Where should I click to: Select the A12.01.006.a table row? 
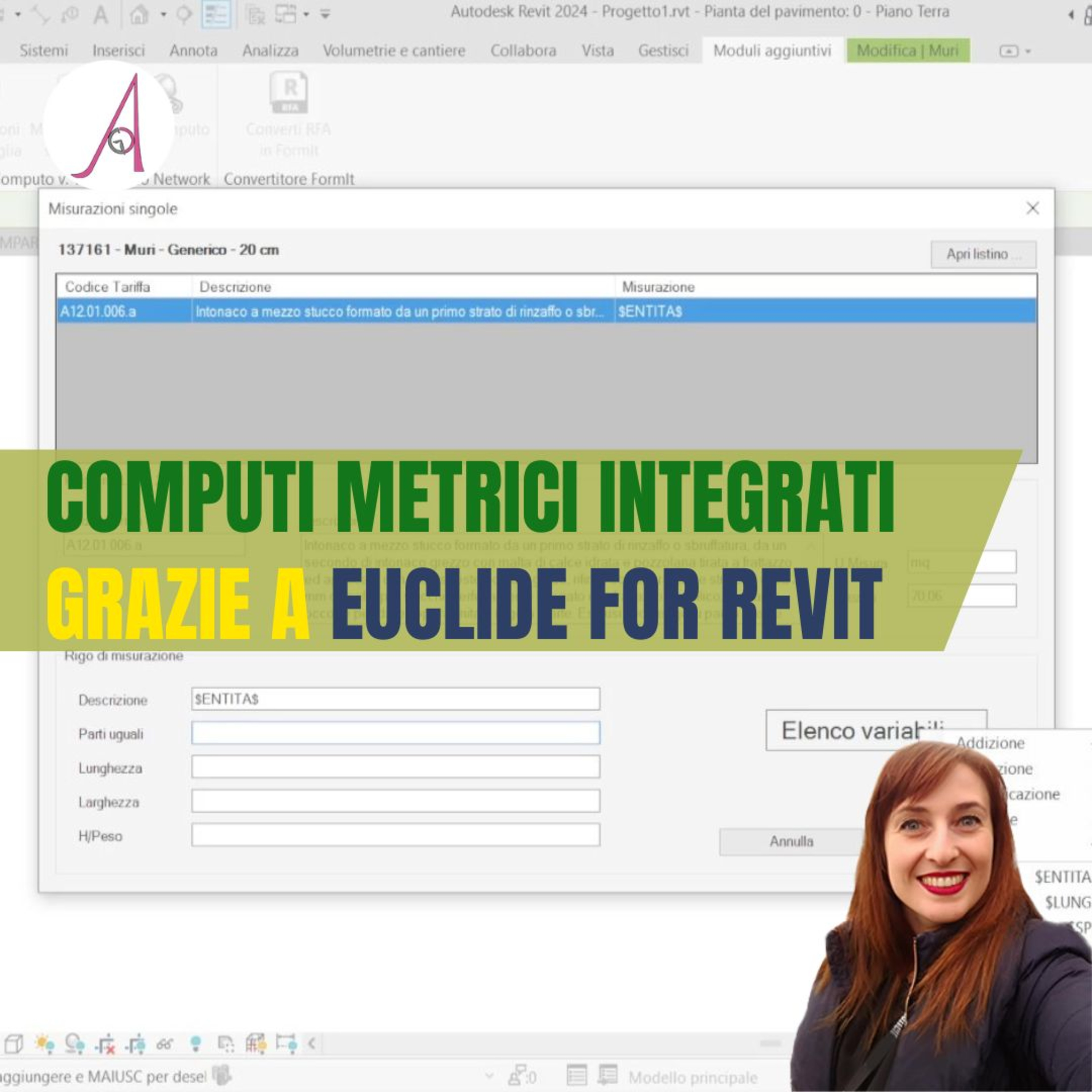547,312
